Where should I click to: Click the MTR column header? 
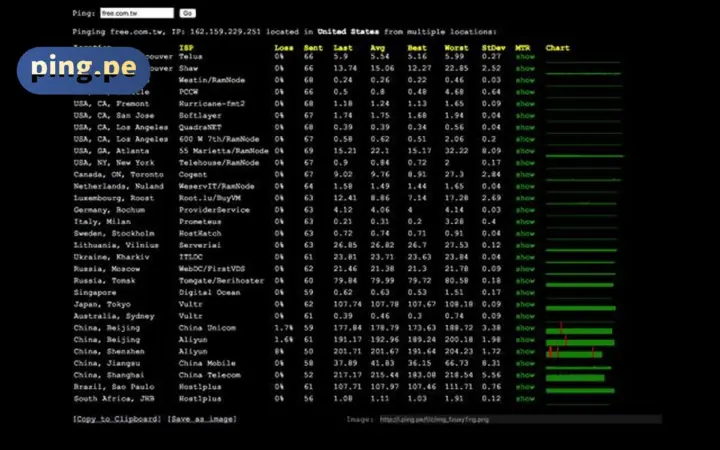[523, 48]
